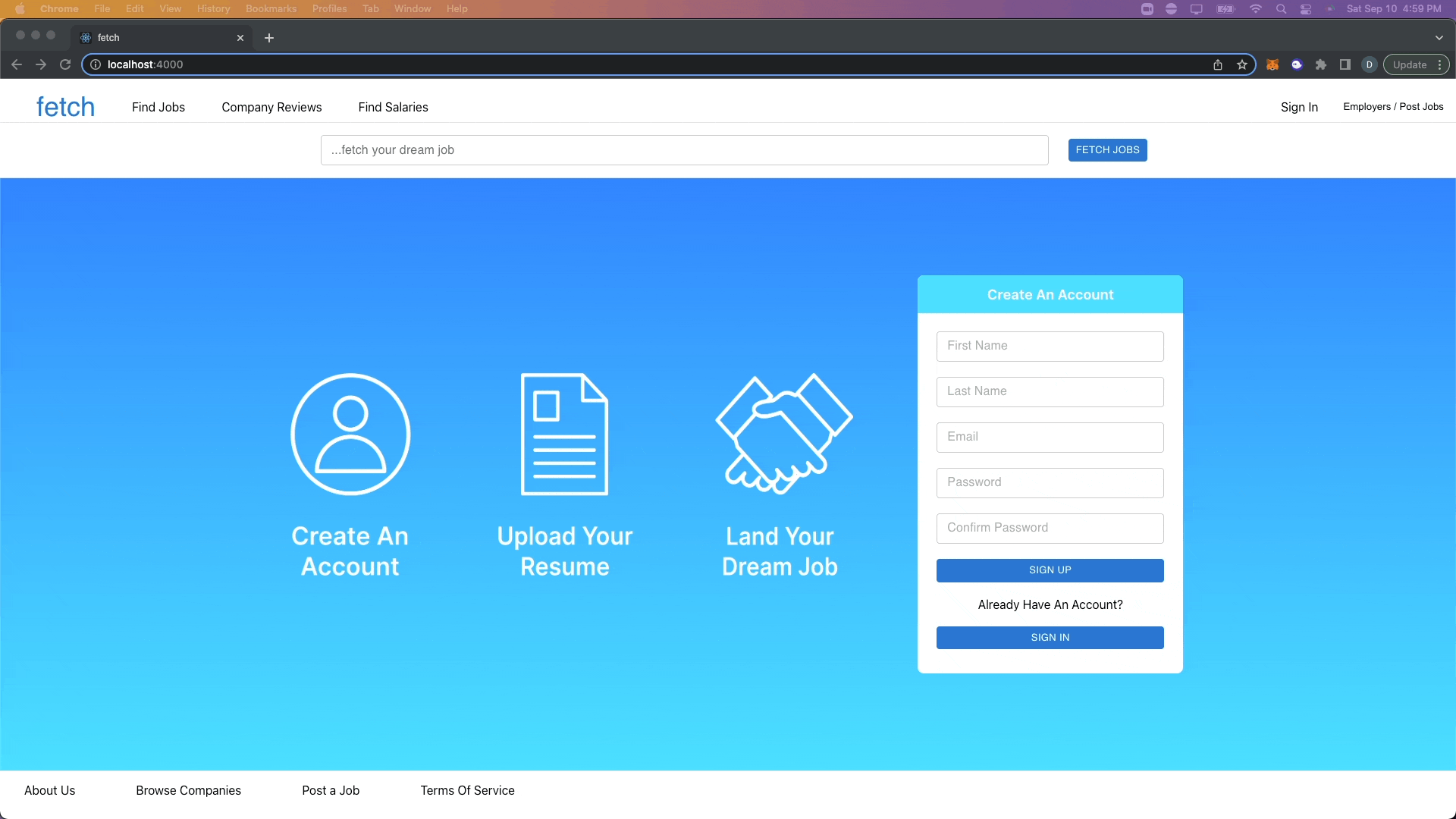Open Chrome's three-dot Update menu
Screen dimensions: 1456x819
pyautogui.click(x=1439, y=64)
